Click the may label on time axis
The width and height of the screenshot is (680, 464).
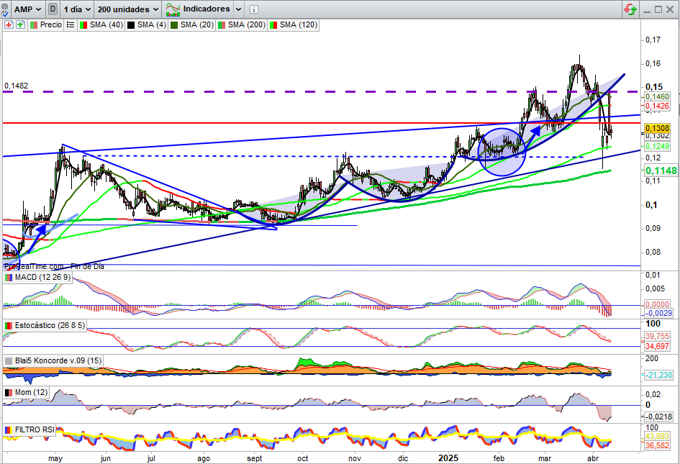click(56, 458)
